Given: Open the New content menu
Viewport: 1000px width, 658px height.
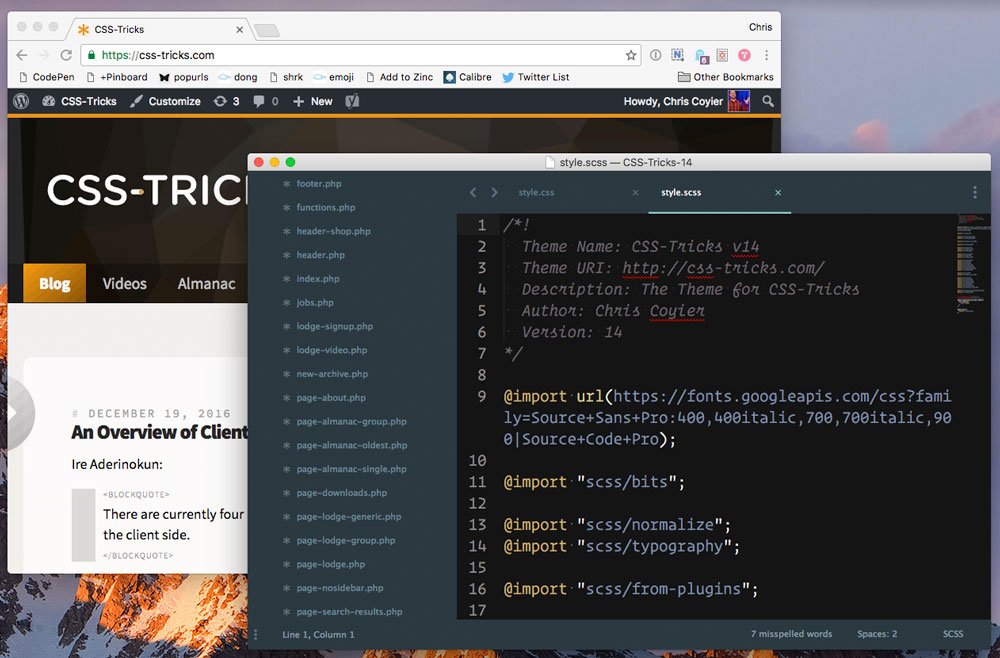Looking at the screenshot, I should pyautogui.click(x=313, y=101).
